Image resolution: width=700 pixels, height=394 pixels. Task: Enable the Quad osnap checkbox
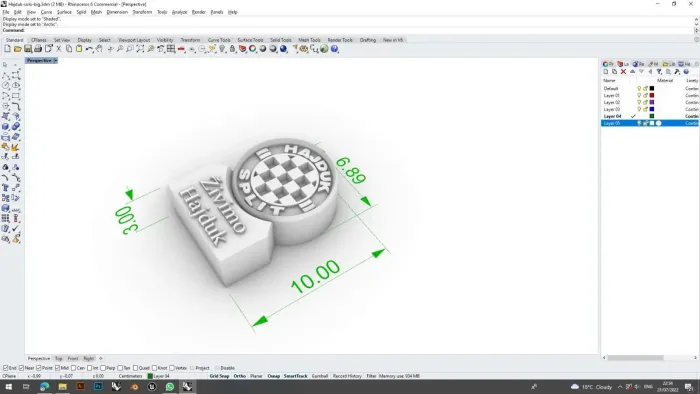[x=136, y=368]
